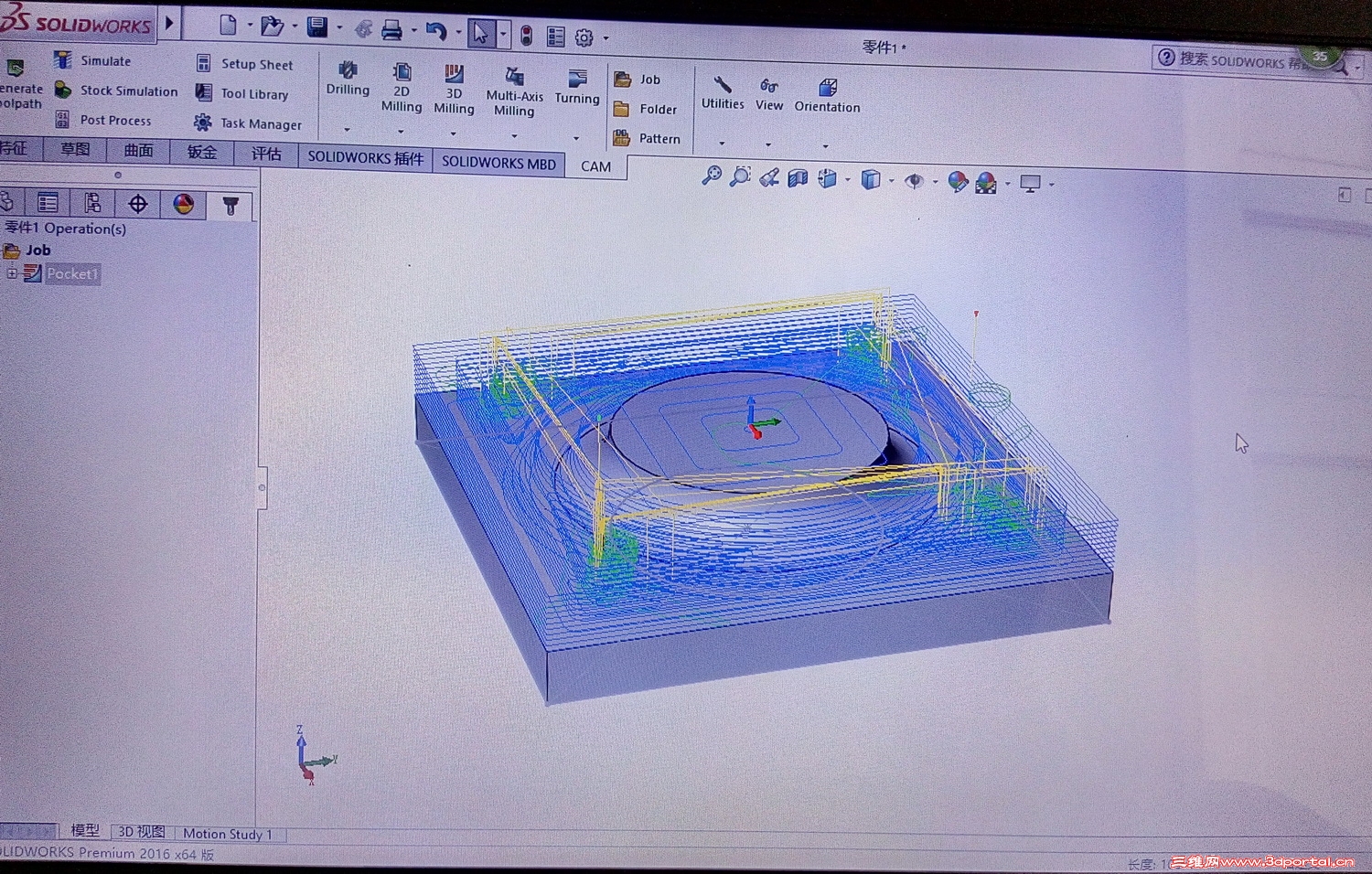Click the Open file icon
Image resolution: width=1372 pixels, height=874 pixels.
[272, 27]
